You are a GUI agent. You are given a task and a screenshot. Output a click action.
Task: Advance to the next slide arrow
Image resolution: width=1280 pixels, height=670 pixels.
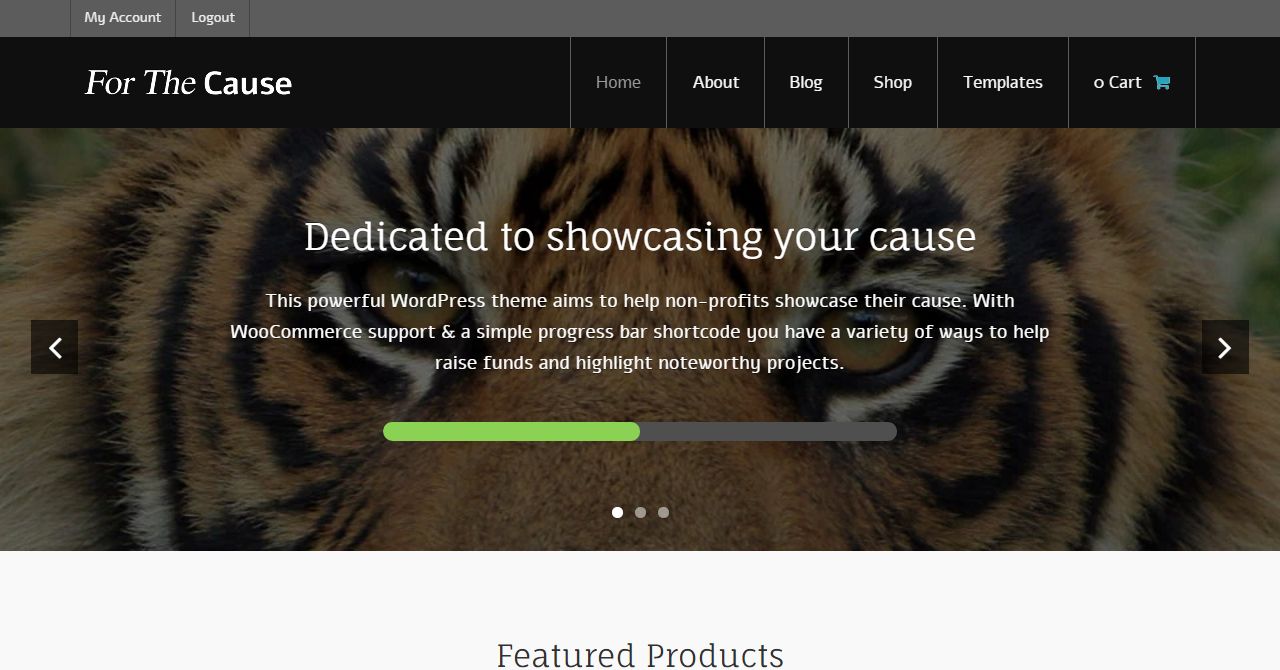click(x=1225, y=347)
